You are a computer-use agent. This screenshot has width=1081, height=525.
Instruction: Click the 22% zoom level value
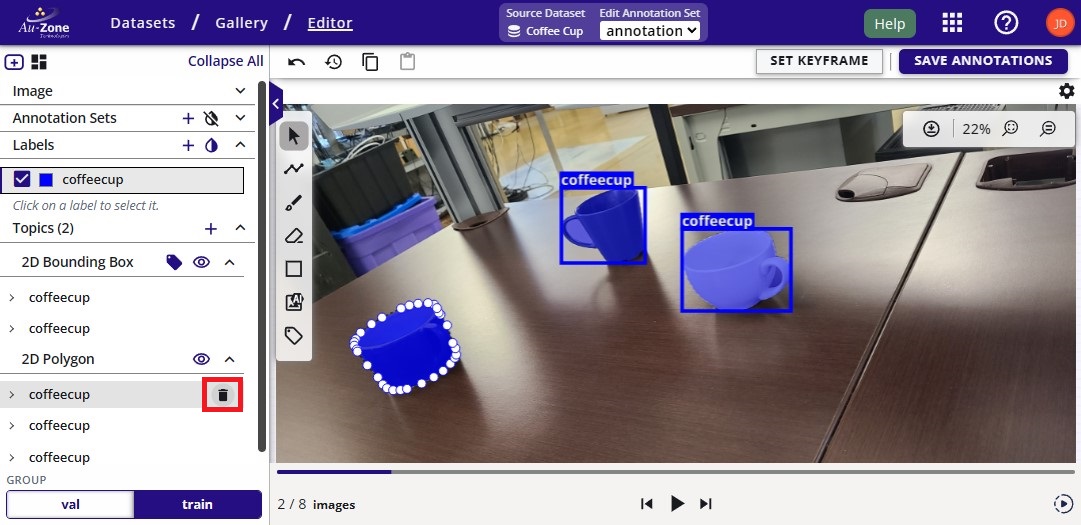(x=976, y=129)
